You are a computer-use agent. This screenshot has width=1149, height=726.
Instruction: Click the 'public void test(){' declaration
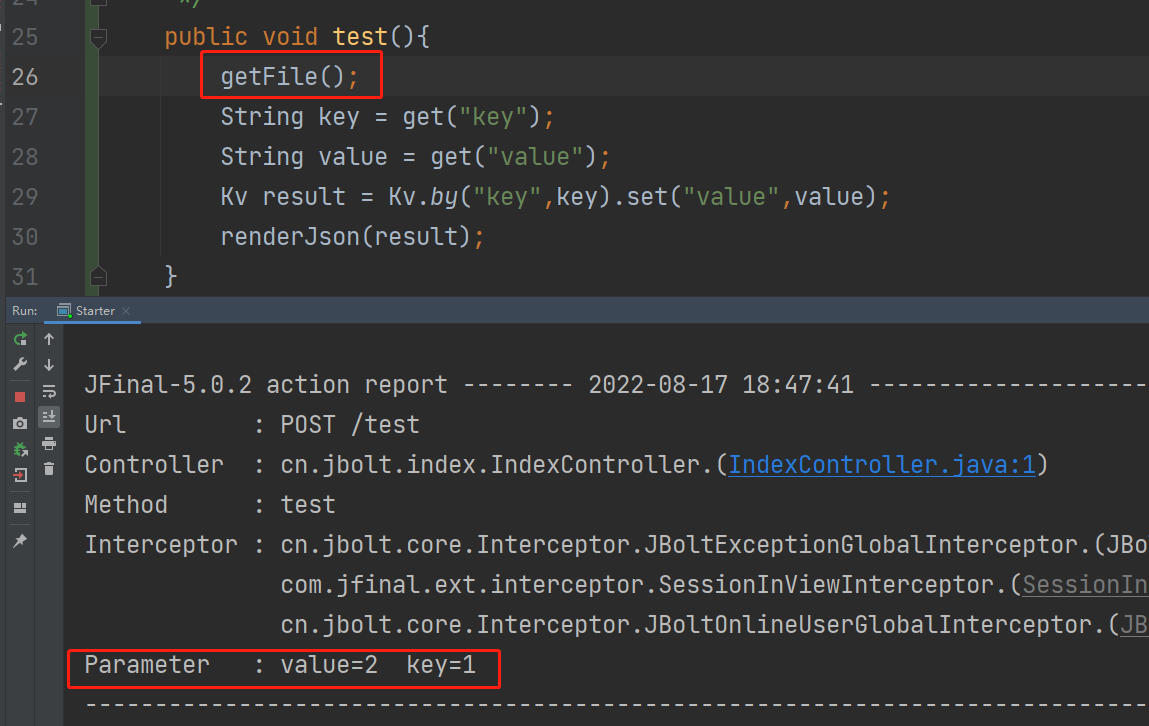tap(297, 37)
